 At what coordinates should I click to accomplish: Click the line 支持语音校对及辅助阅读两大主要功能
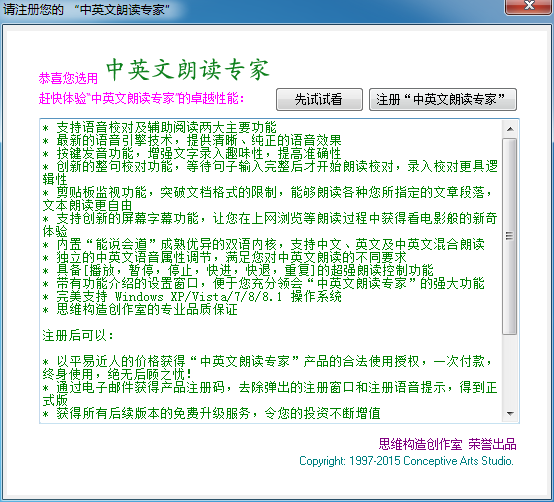point(159,127)
